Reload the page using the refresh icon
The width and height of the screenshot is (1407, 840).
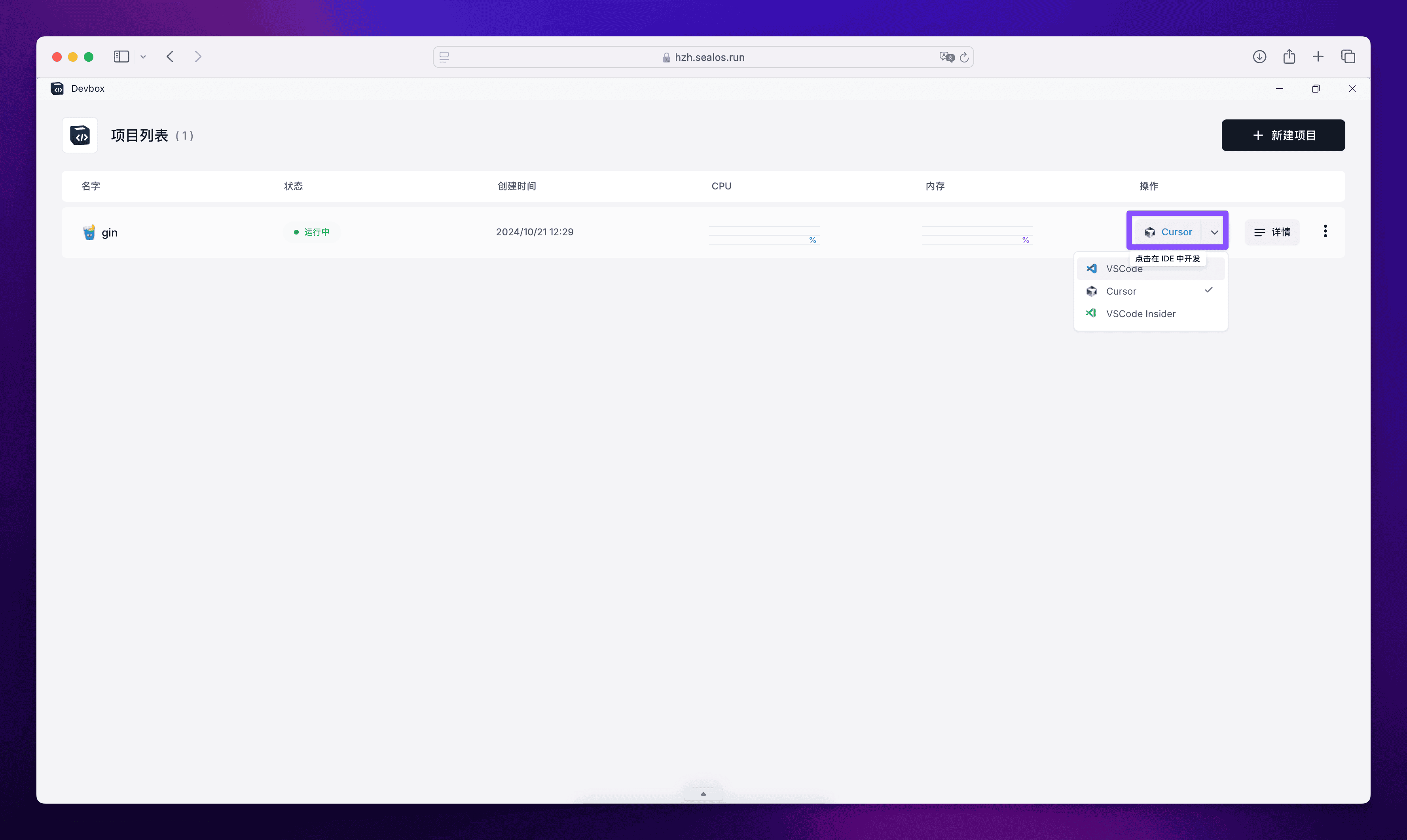(964, 57)
